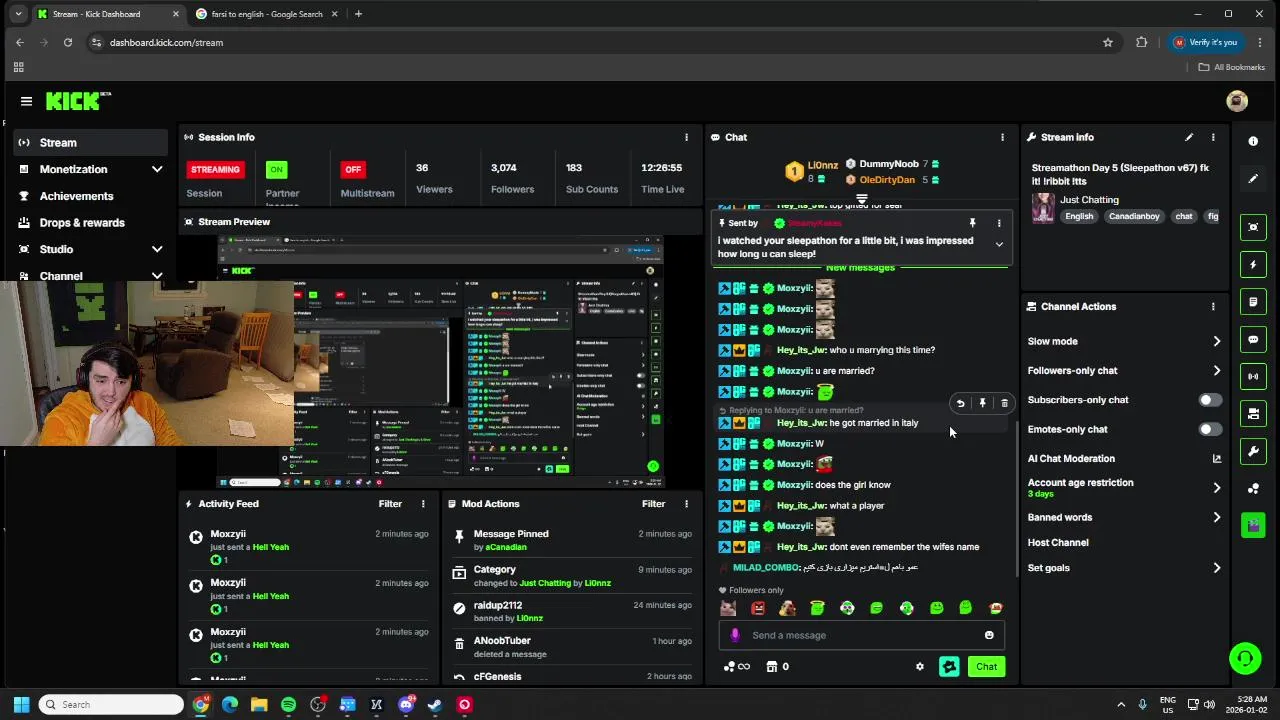This screenshot has height=720, width=1280.
Task: Open Channel Actions three-dot menu
Action: pos(1213,307)
